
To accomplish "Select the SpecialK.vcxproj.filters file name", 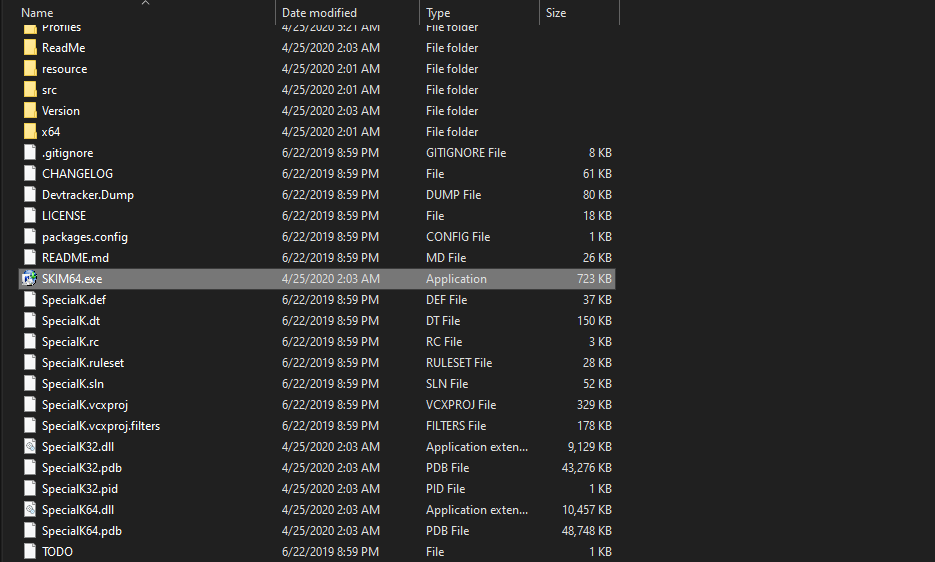I will coord(101,426).
